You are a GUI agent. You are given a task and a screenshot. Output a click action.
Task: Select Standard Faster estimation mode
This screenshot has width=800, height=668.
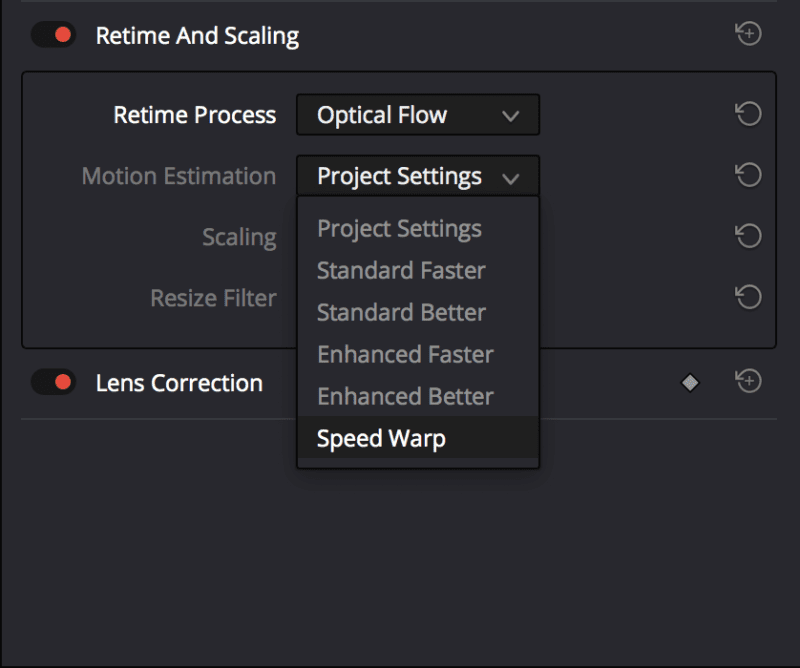click(400, 270)
